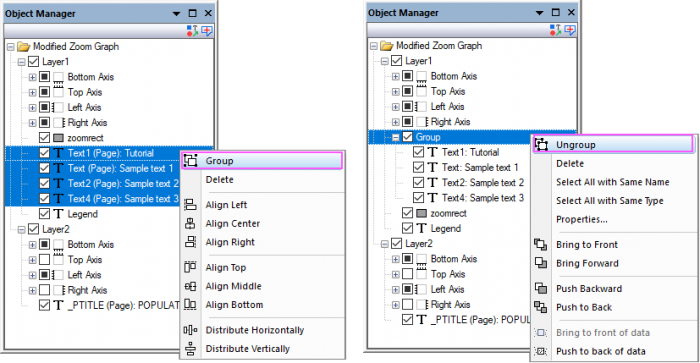Click the Group icon in the left context menu
Viewport: 700px width, 363px height.
[191, 161]
